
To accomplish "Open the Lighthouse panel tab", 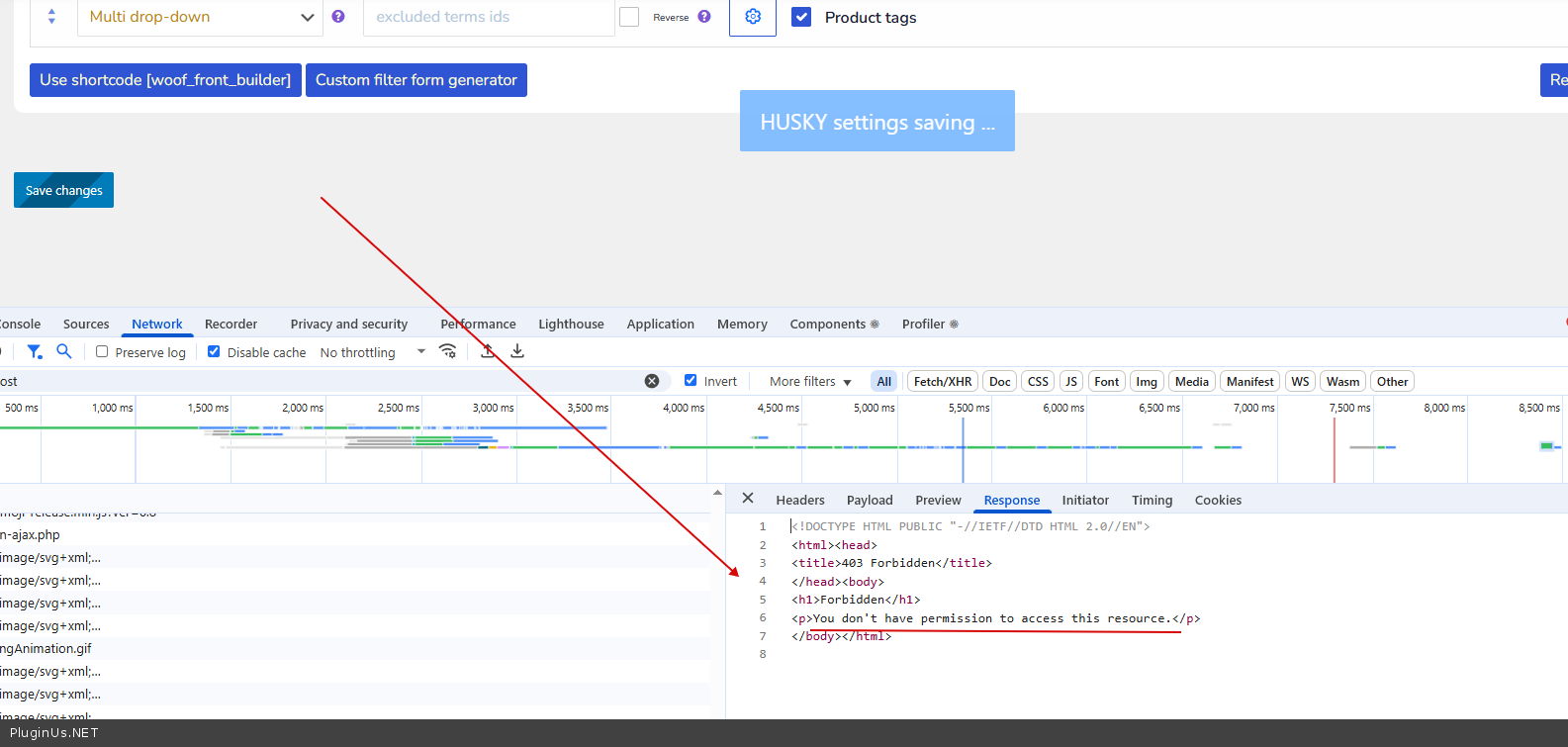I will coord(571,325).
